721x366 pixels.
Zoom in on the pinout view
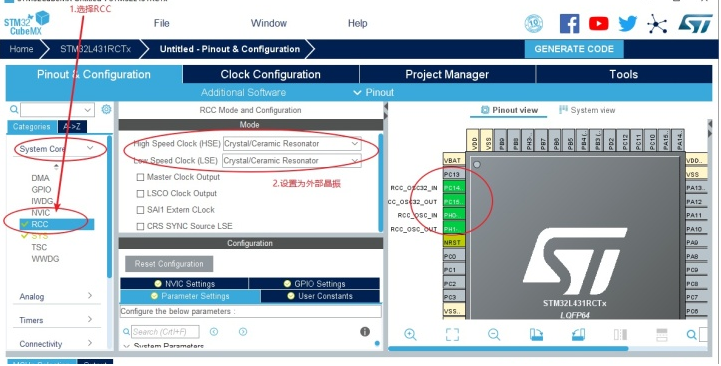[x=410, y=334]
